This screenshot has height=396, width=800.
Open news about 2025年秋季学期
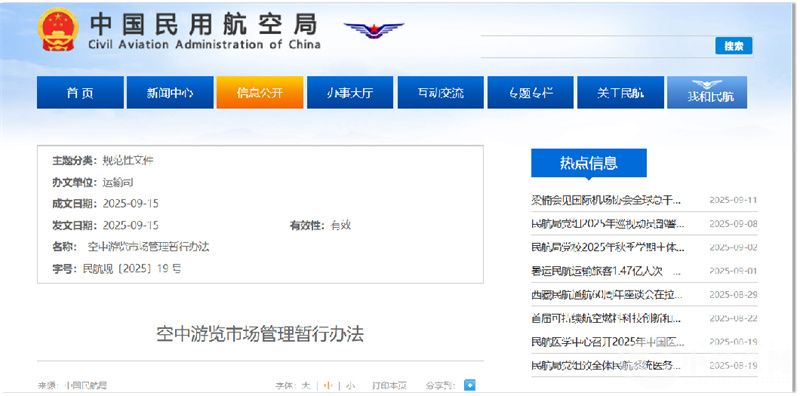pos(607,247)
